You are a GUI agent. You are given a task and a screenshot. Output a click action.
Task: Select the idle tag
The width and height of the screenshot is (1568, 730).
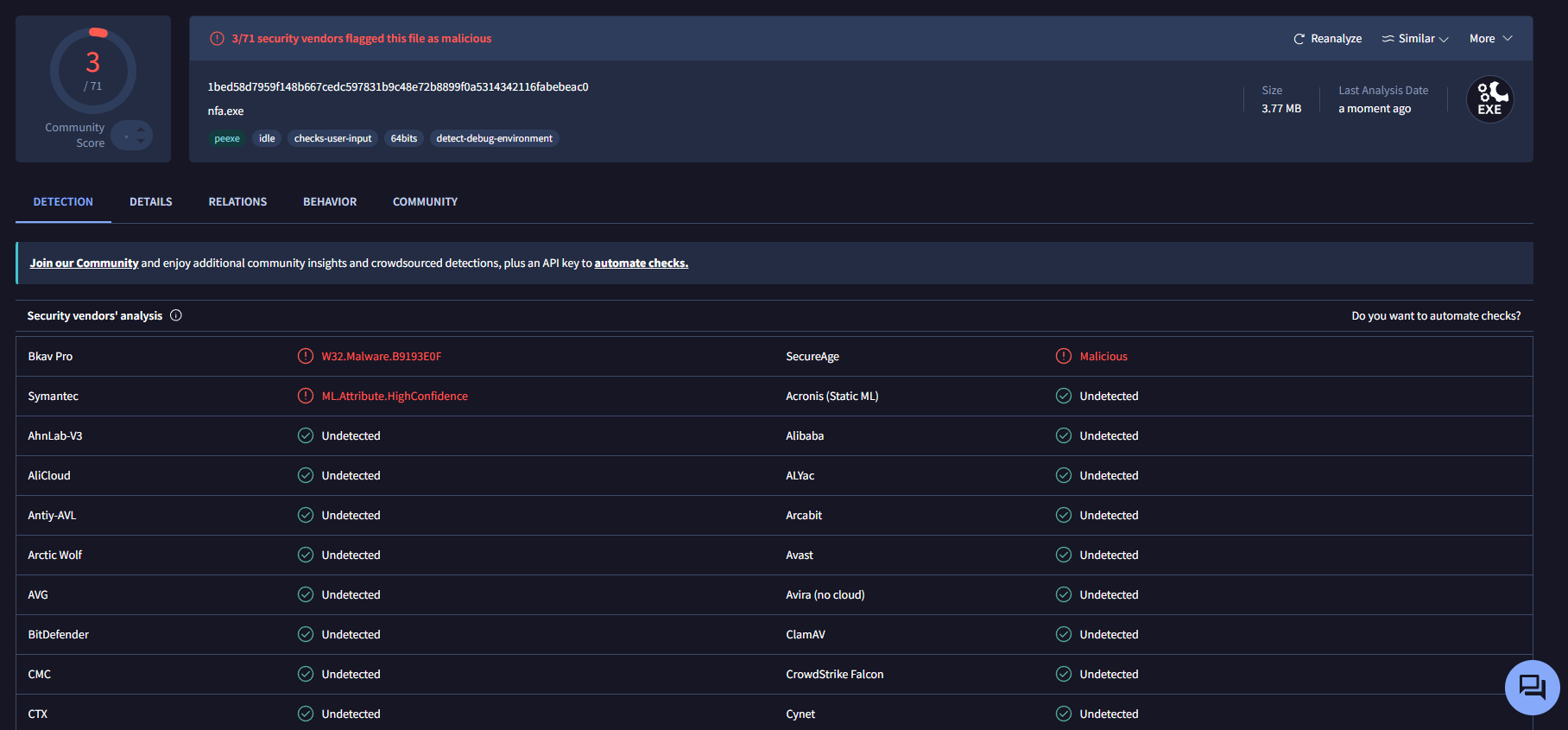(267, 138)
